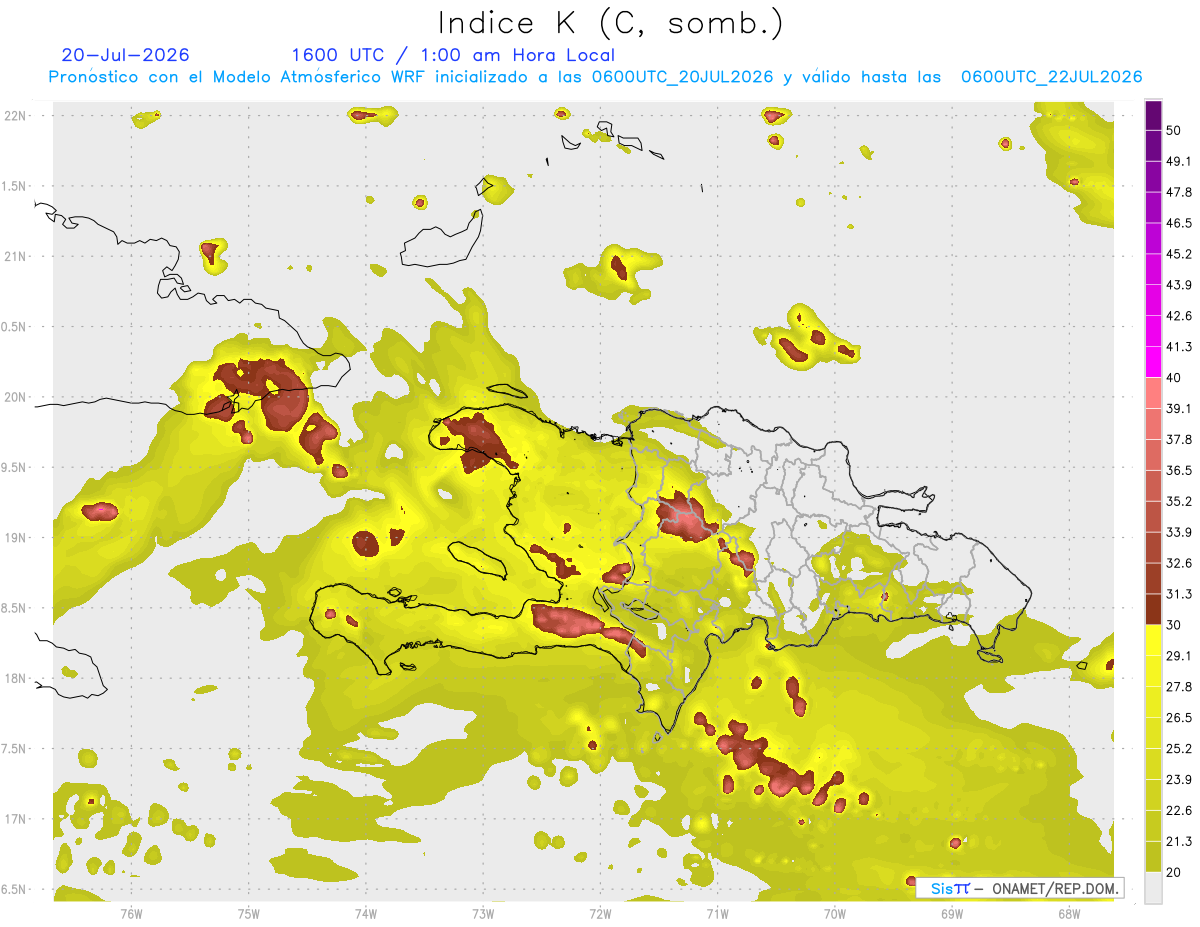The width and height of the screenshot is (1200, 927).
Task: Select the swatch between 35.2 and 36.5
Action: coord(1153,486)
